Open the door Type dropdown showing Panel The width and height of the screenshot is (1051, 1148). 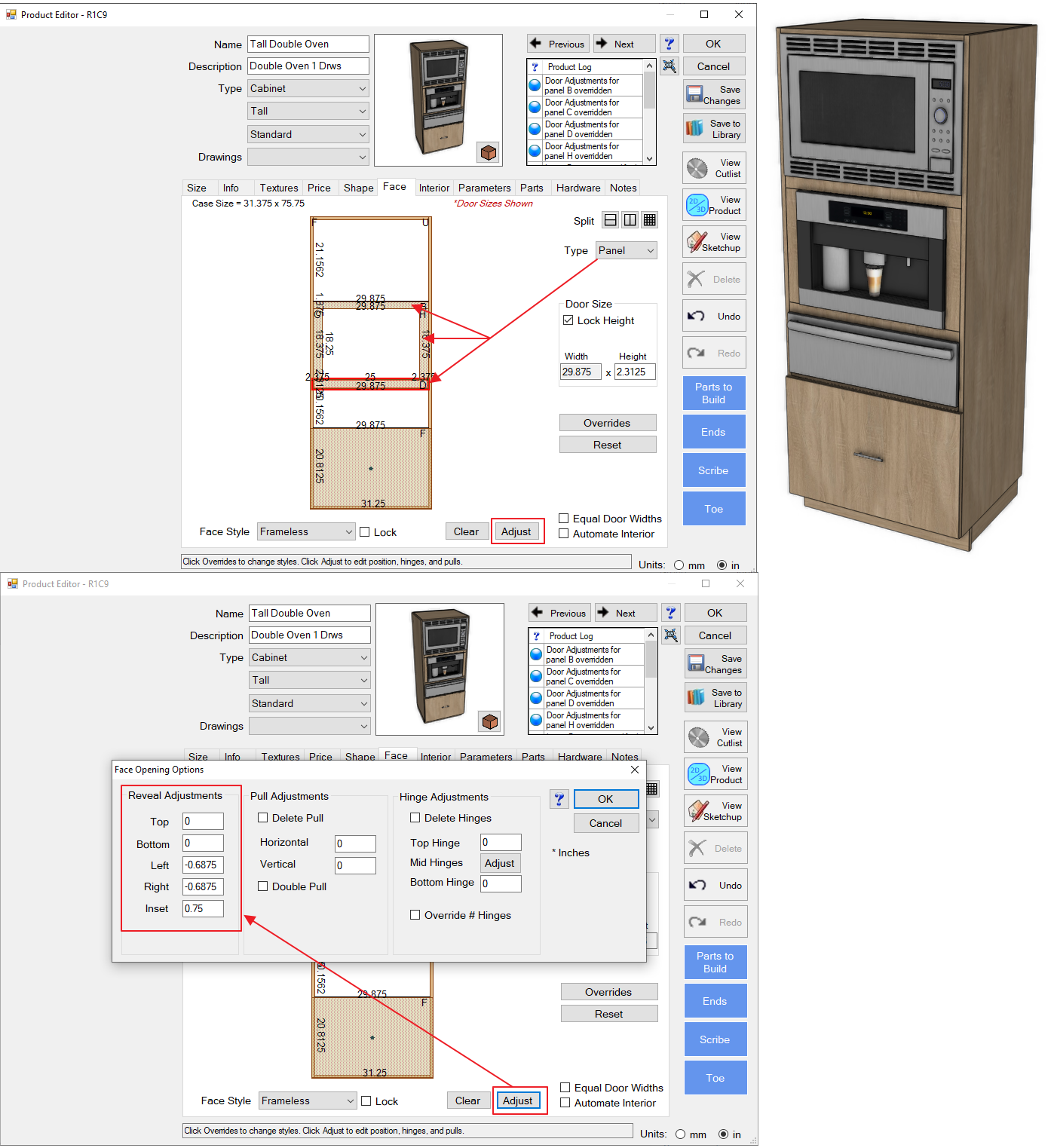(627, 250)
